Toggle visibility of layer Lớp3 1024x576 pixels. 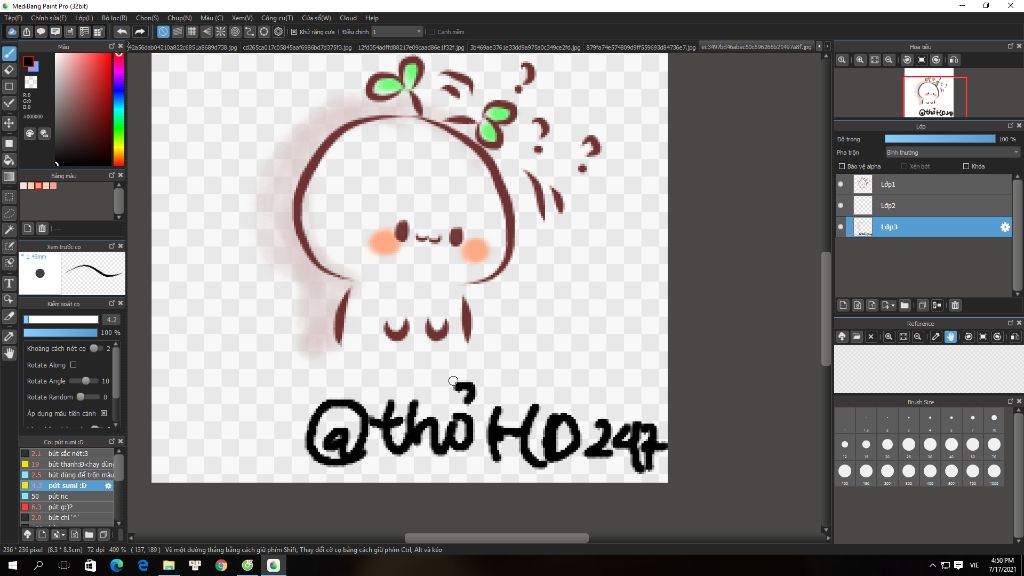point(840,227)
